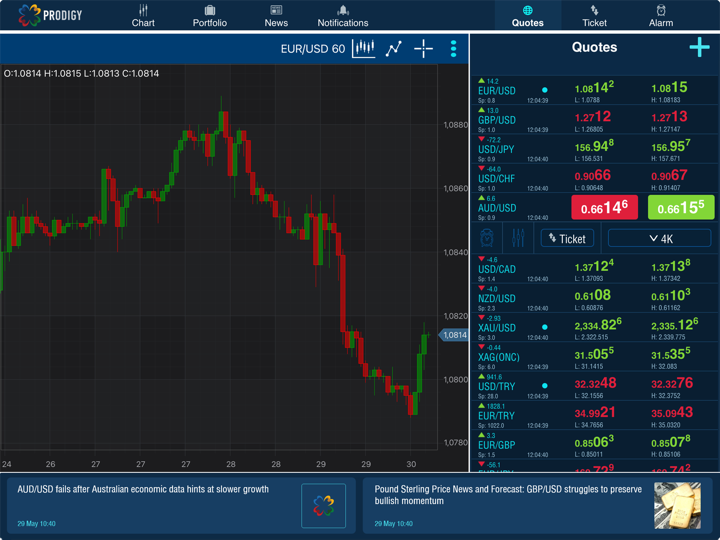Open the Chart view from top navigation

pos(143,15)
